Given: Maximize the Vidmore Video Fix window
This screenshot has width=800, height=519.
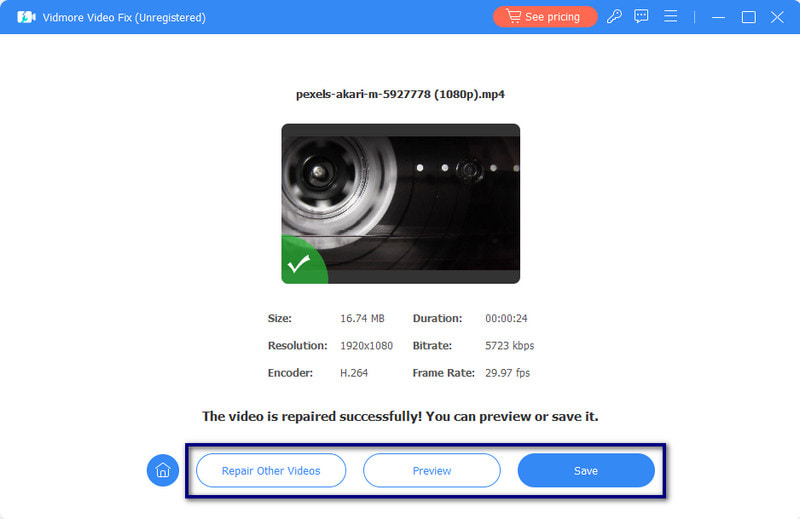Looking at the screenshot, I should [x=748, y=17].
